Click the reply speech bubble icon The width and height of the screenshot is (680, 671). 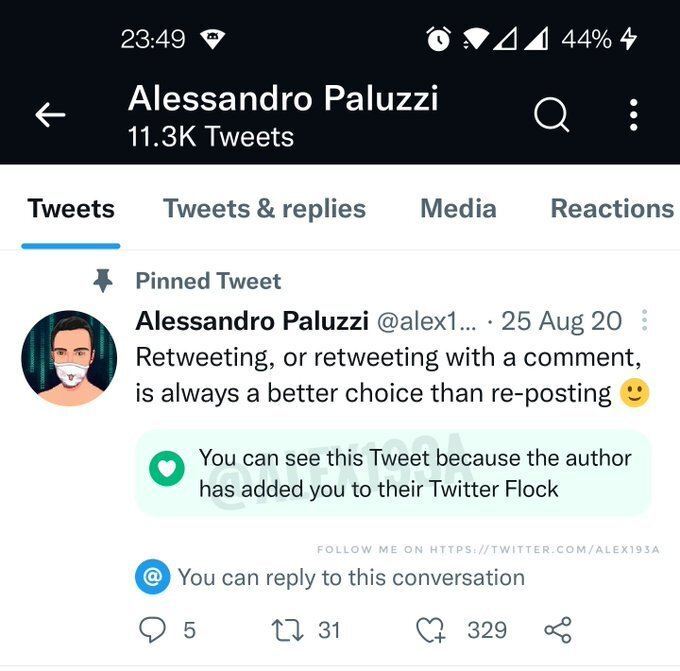(151, 630)
